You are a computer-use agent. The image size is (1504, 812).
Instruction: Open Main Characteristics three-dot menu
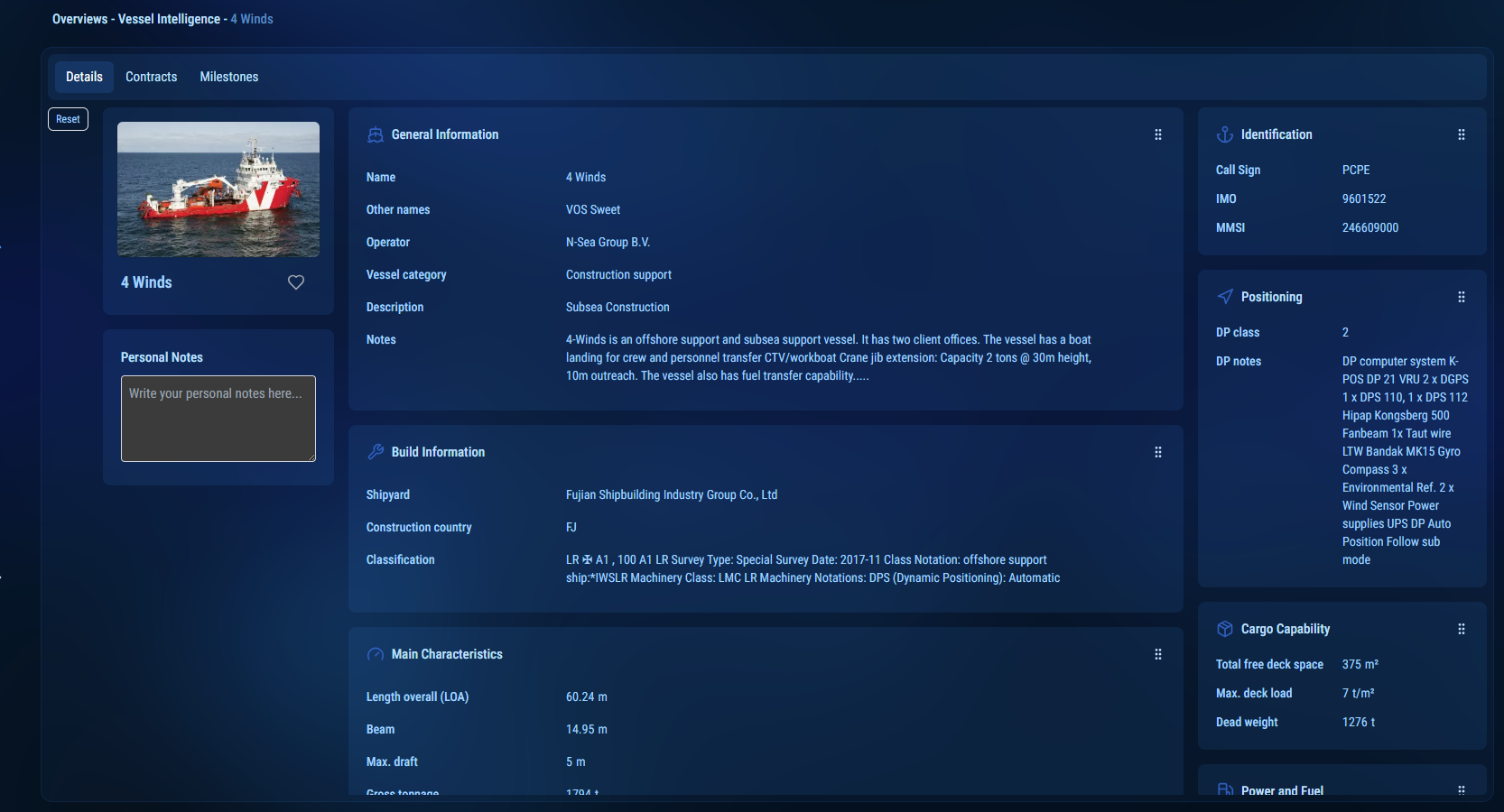click(x=1158, y=654)
